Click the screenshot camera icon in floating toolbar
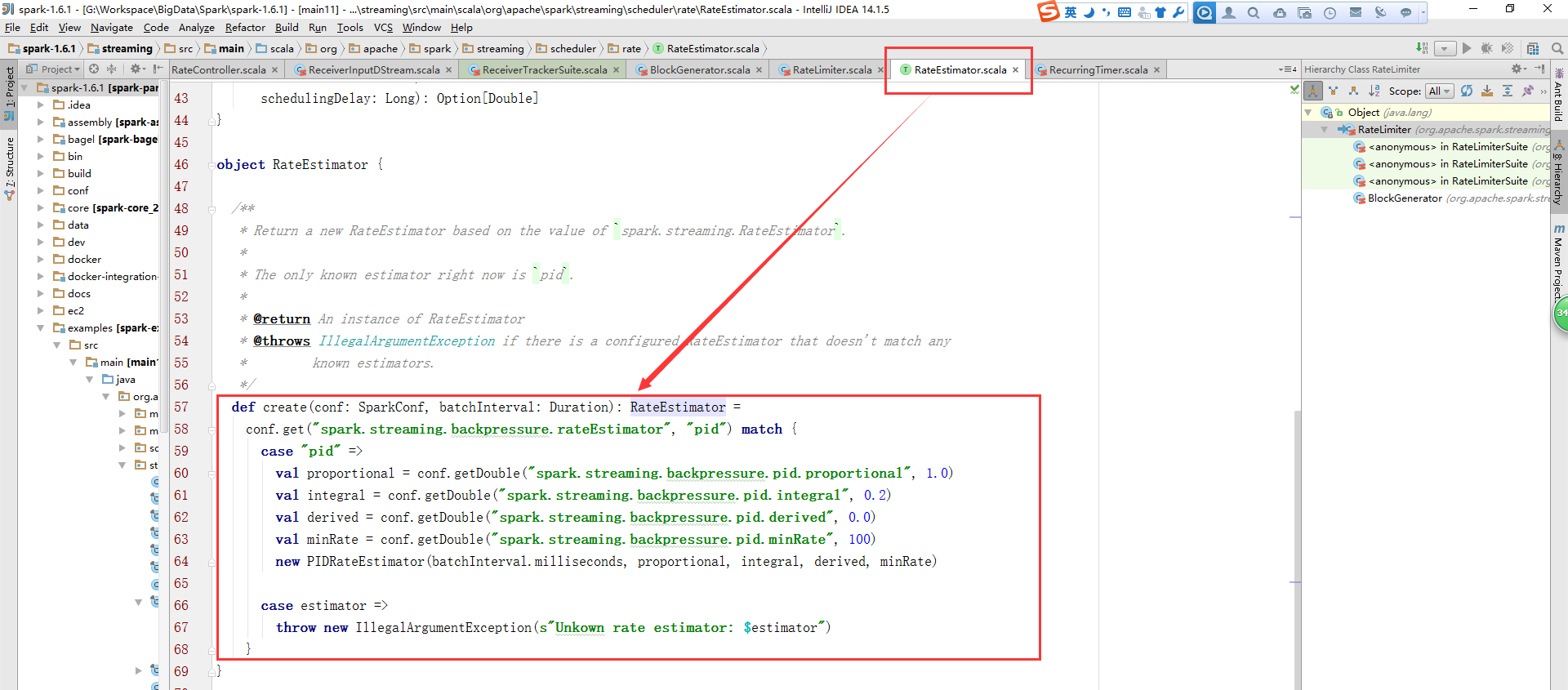 tap(1304, 12)
